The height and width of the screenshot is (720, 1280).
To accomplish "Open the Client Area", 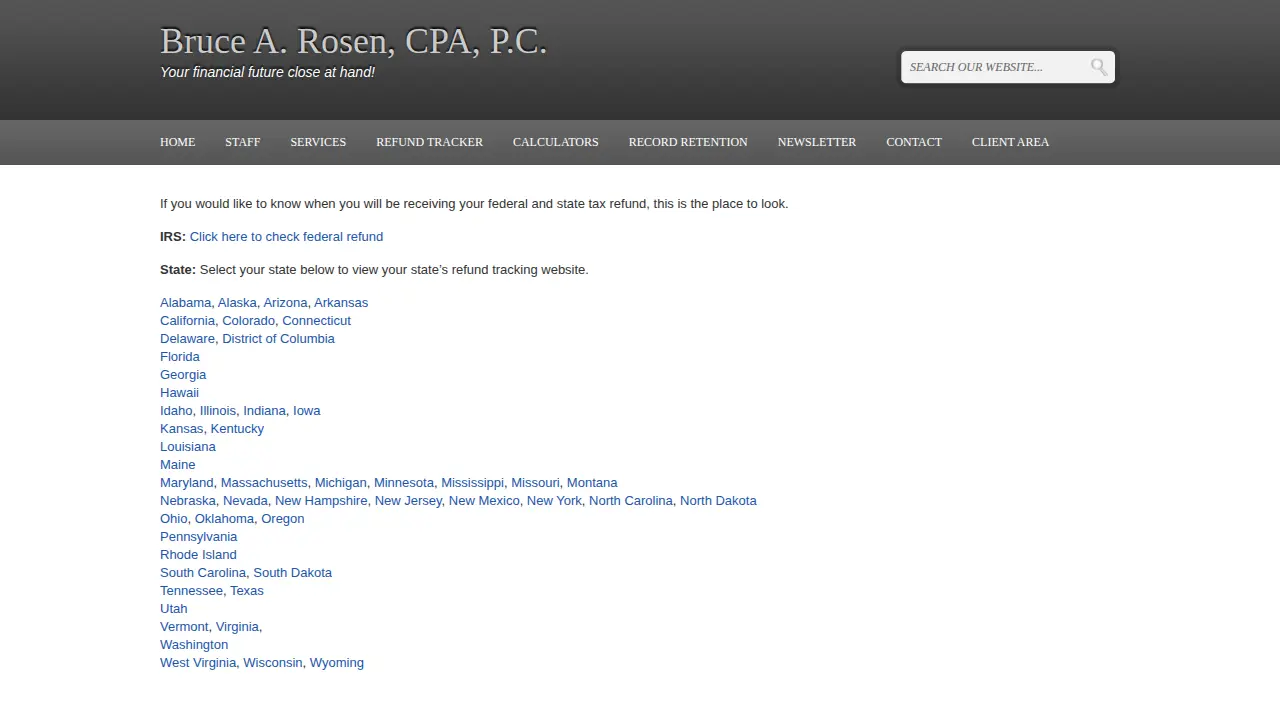I will point(1010,142).
